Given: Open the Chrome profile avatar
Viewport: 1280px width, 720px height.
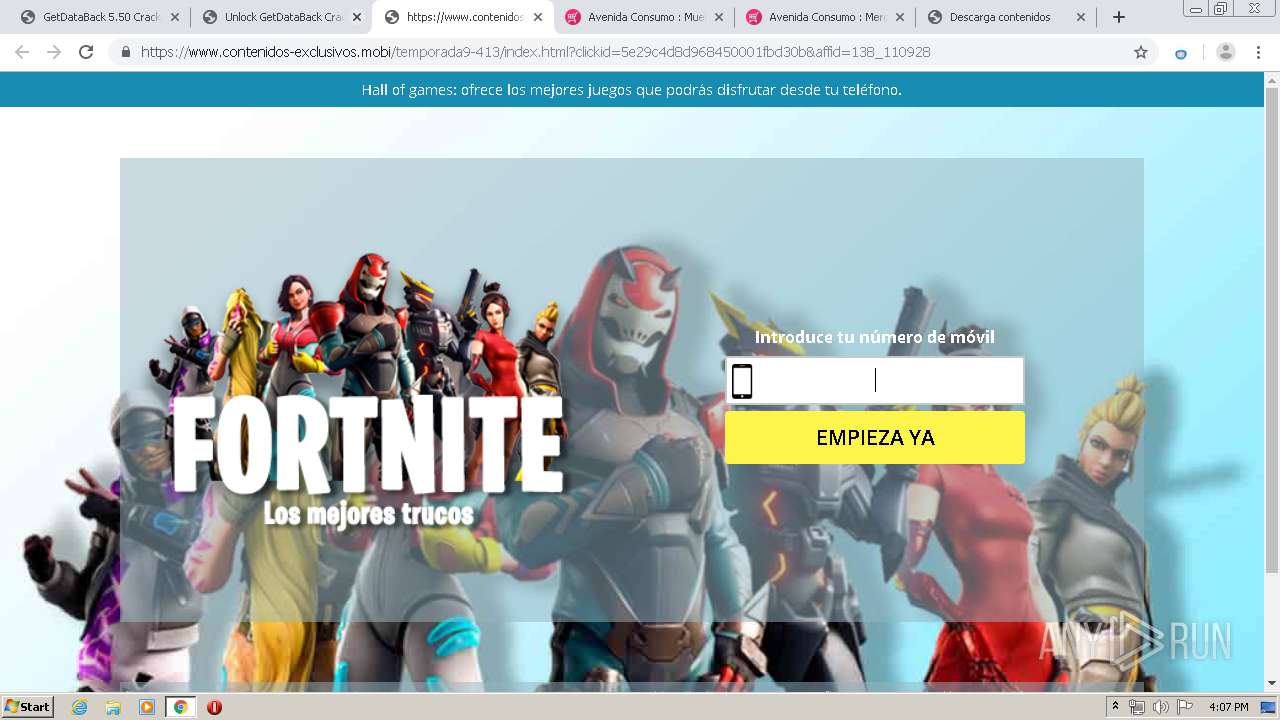Looking at the screenshot, I should tap(1225, 52).
